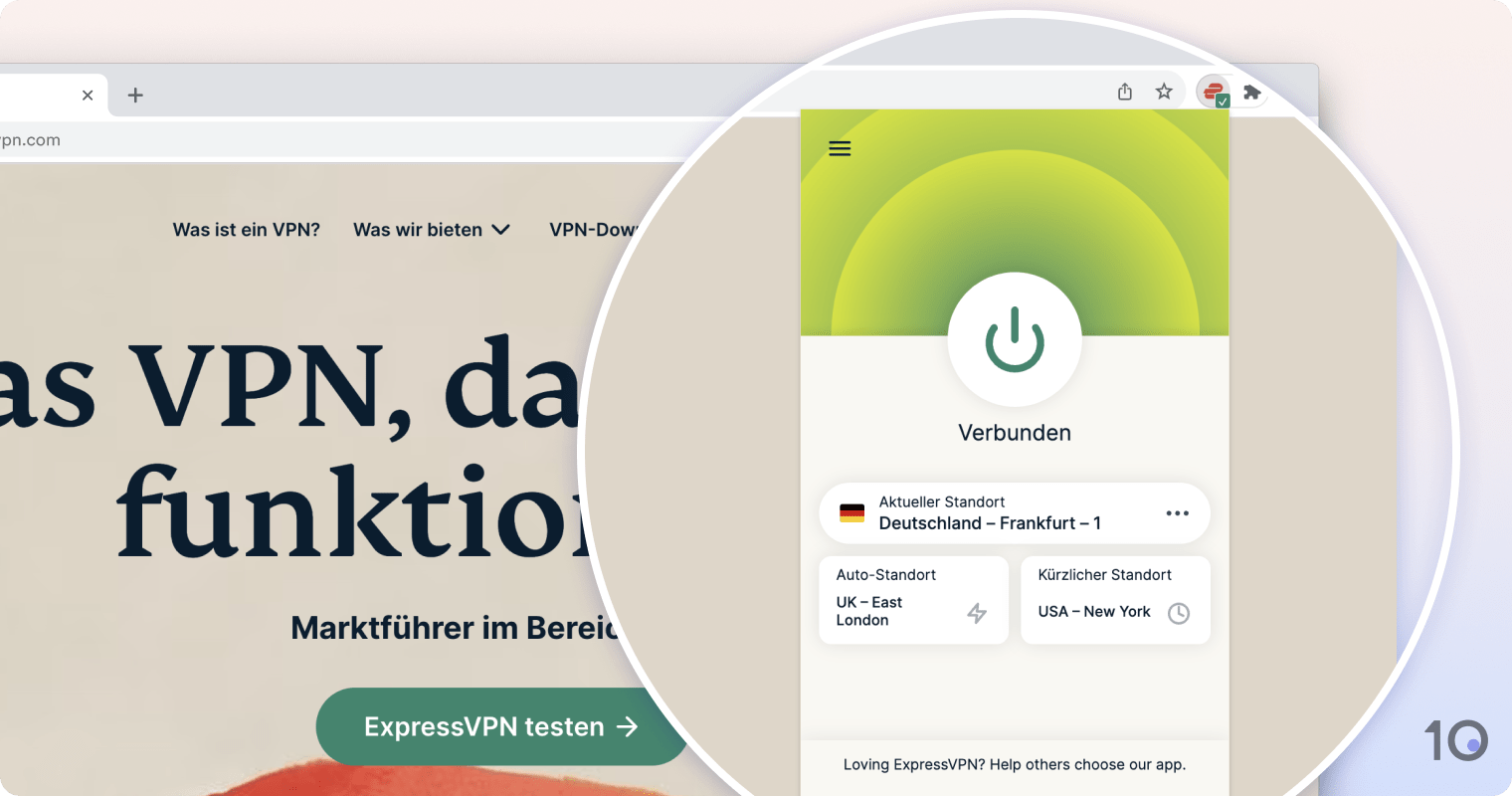The width and height of the screenshot is (1512, 796).
Task: Expand the Was wir bieten dropdown
Action: click(432, 230)
